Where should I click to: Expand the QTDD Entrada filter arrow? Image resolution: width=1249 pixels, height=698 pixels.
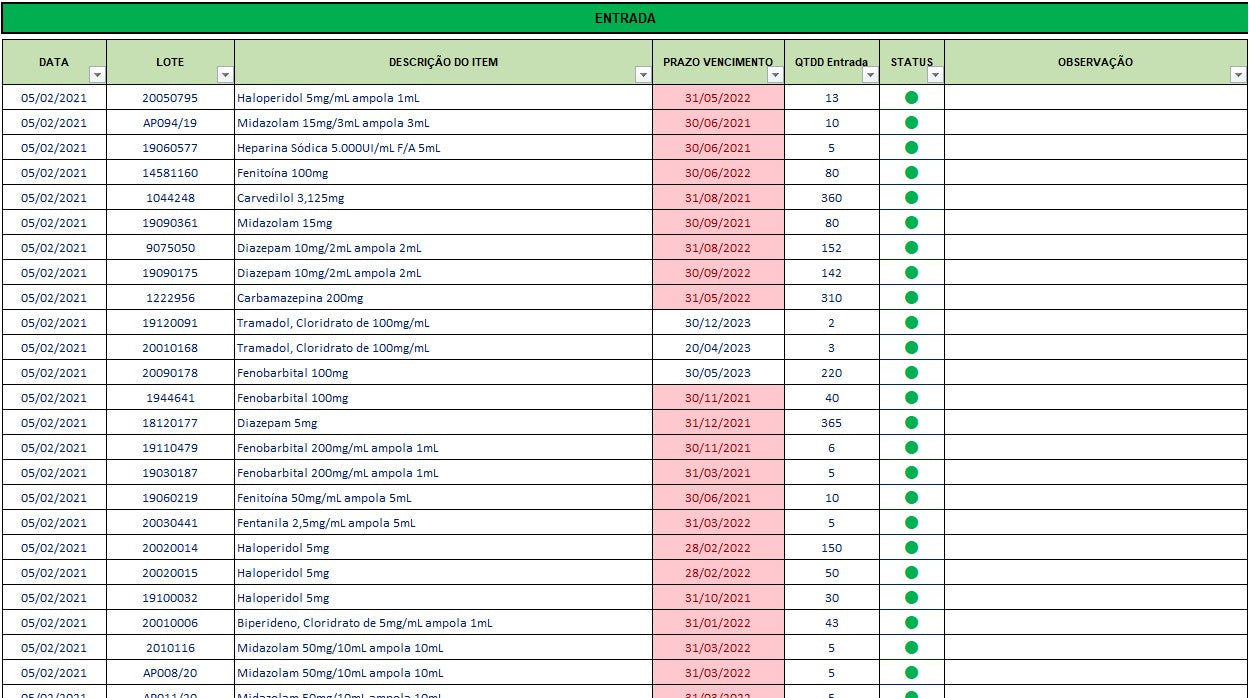870,75
